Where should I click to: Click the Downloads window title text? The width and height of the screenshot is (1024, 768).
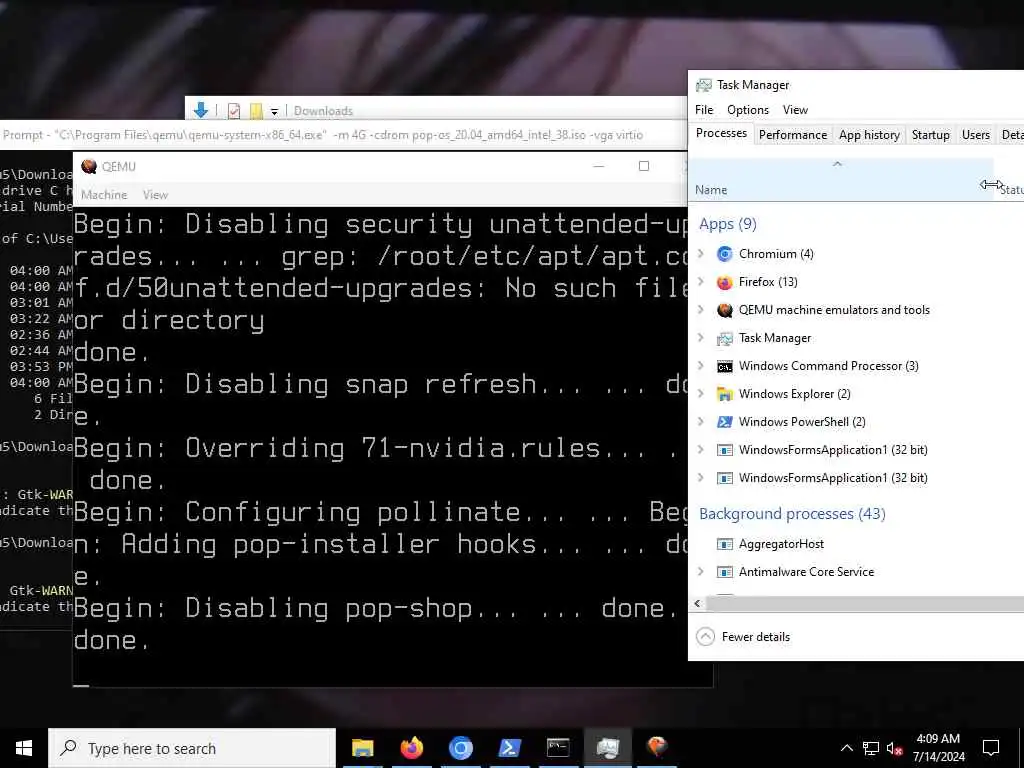[323, 111]
